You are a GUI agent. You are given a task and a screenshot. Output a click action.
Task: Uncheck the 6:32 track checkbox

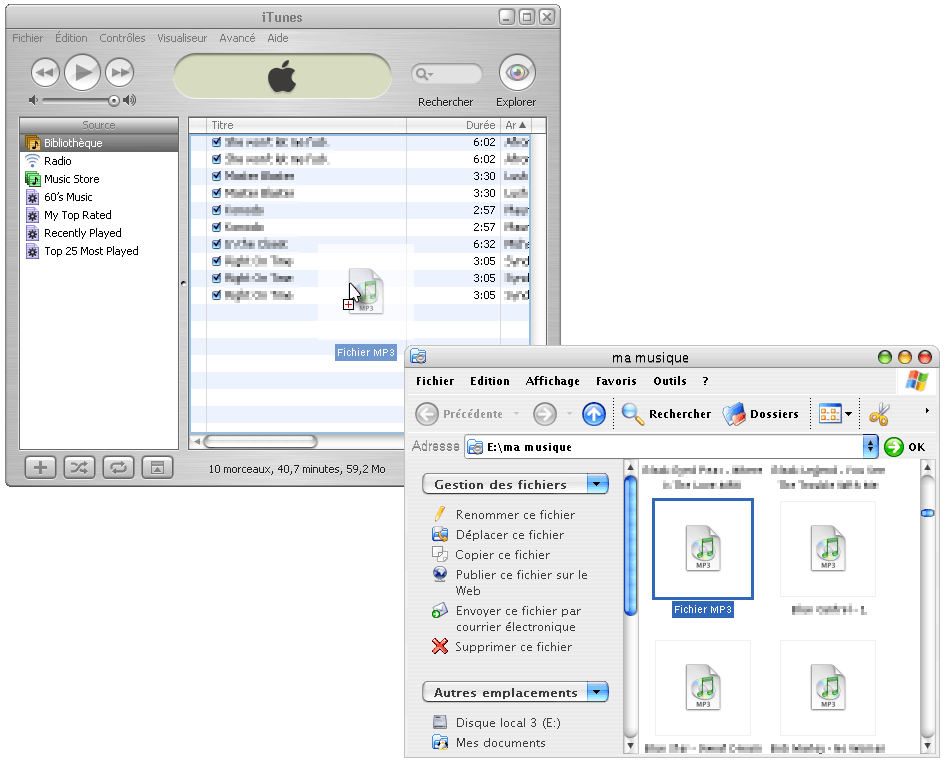click(x=216, y=244)
